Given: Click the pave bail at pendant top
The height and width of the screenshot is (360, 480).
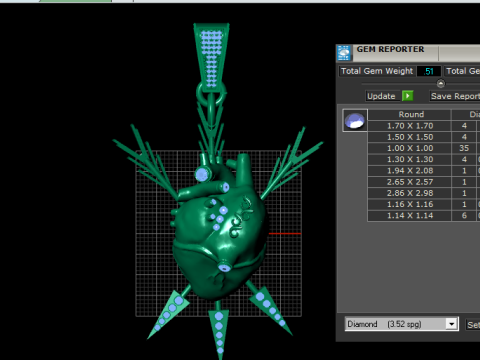Looking at the screenshot, I should tap(211, 57).
